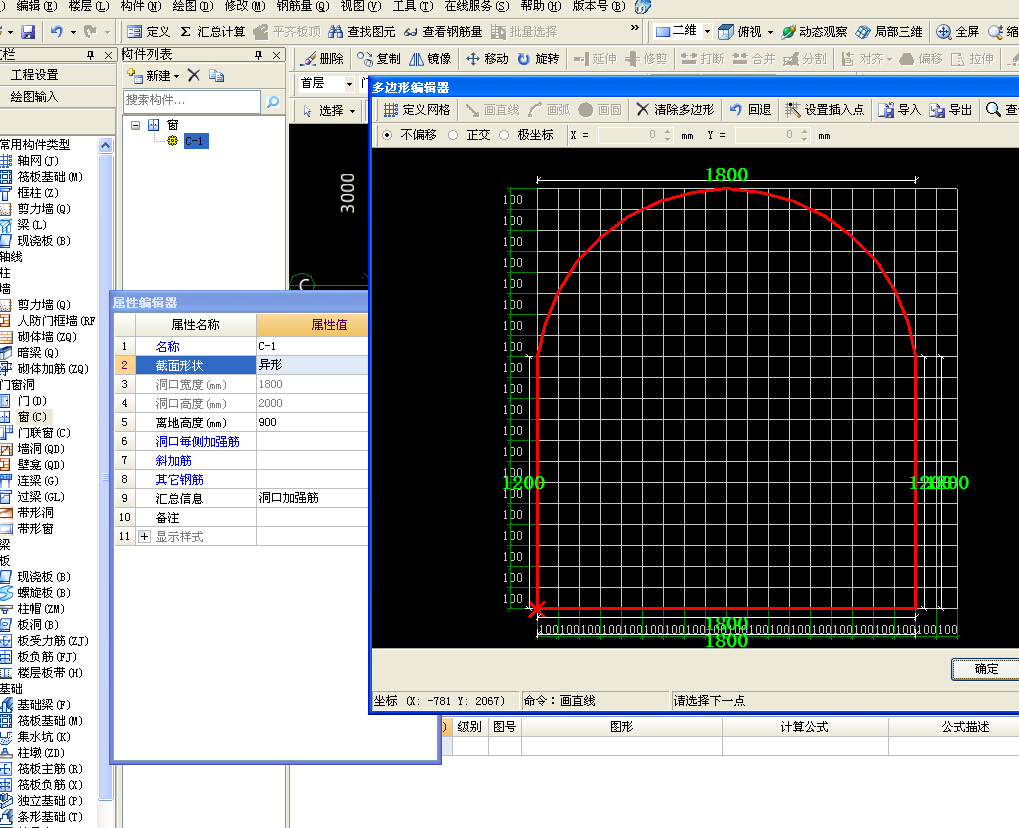
Task: Click the Undo arrow icon
Action: [57, 31]
